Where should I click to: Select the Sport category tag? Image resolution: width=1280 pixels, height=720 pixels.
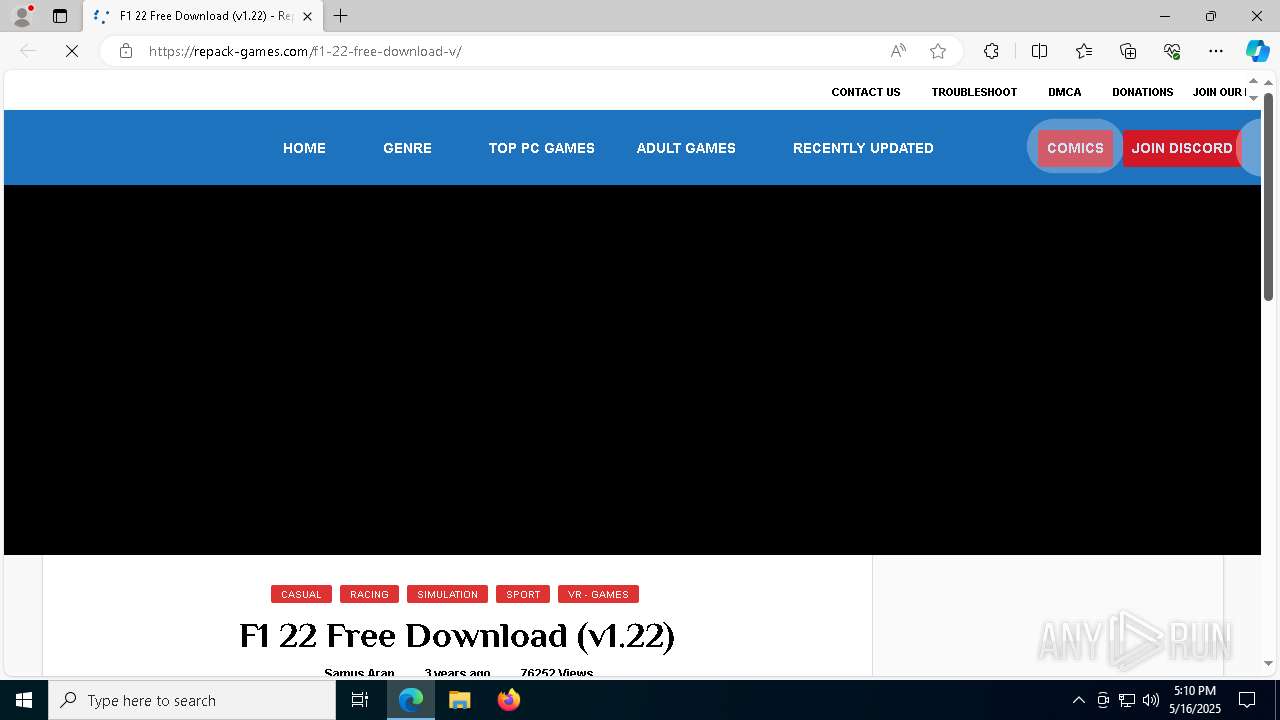(x=523, y=594)
